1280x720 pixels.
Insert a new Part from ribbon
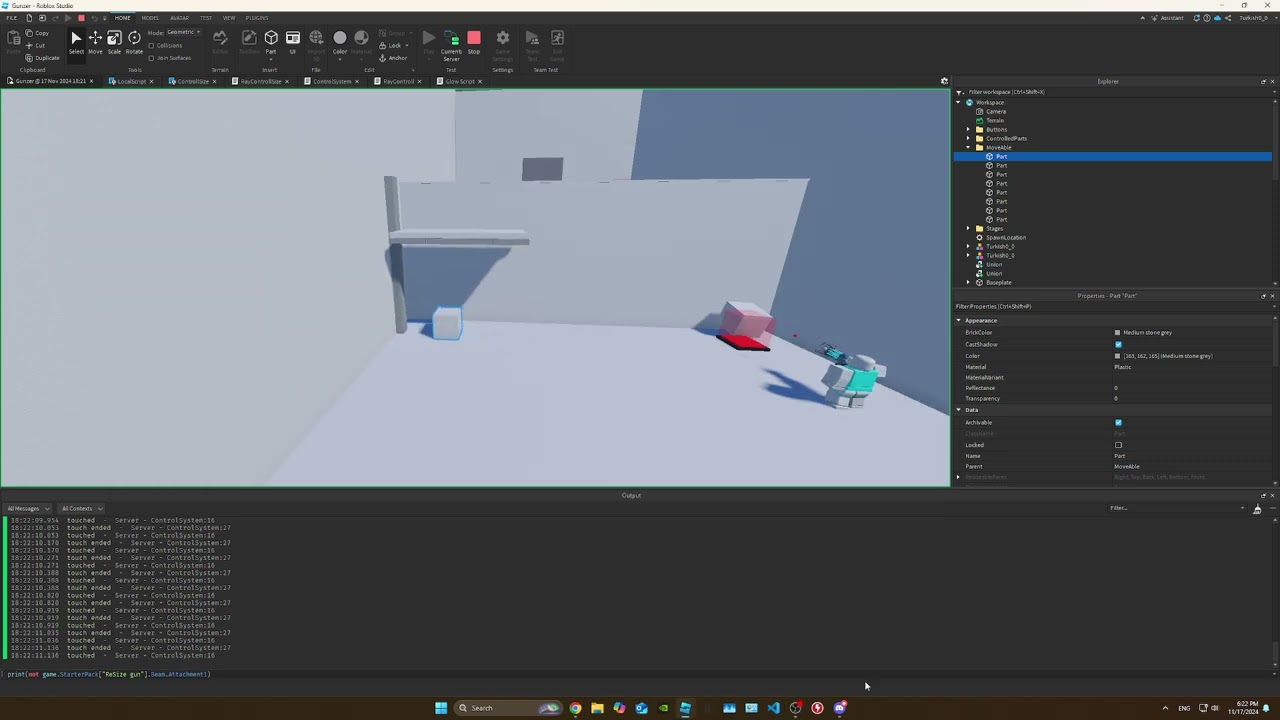[x=271, y=41]
